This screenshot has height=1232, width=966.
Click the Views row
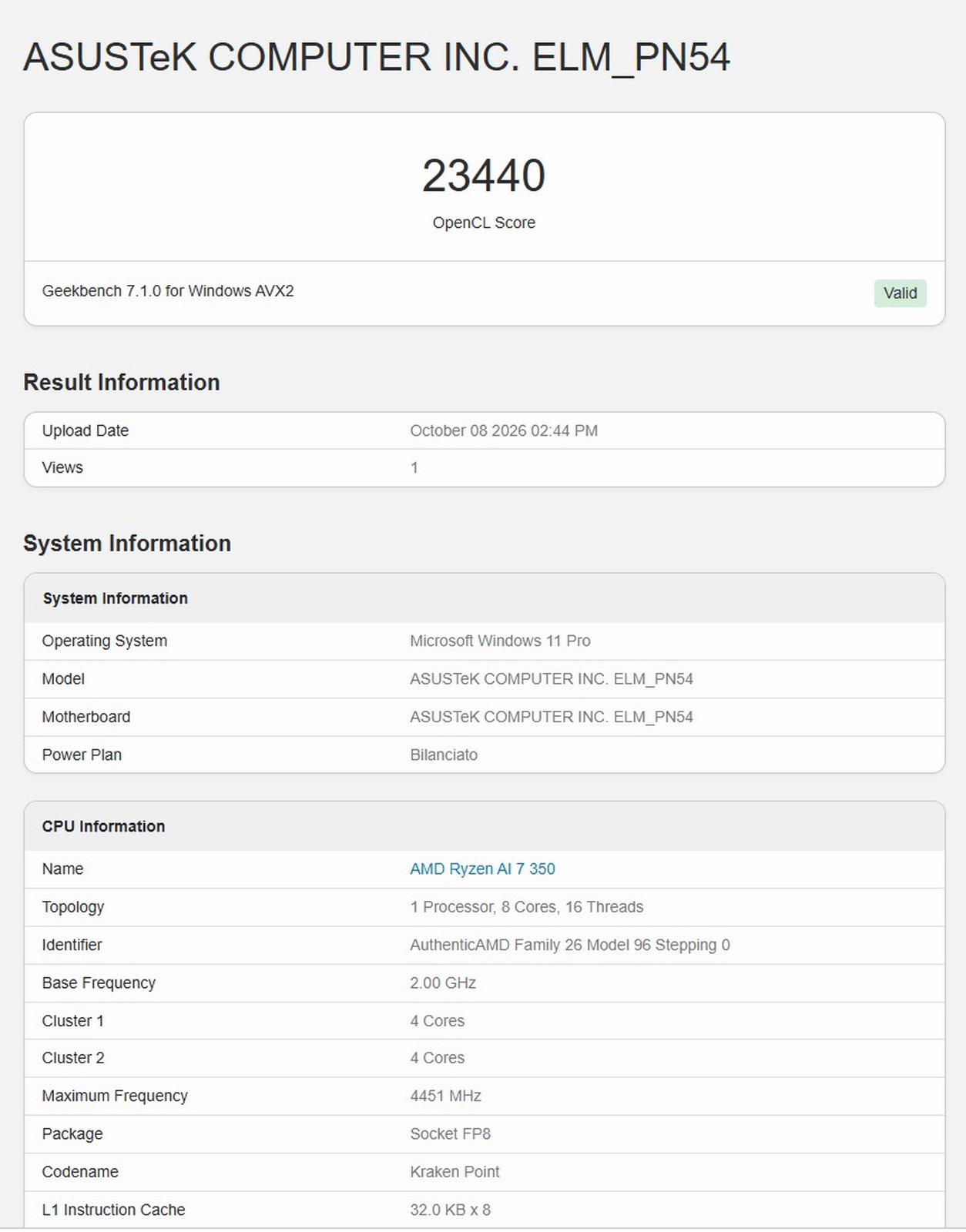(485, 467)
